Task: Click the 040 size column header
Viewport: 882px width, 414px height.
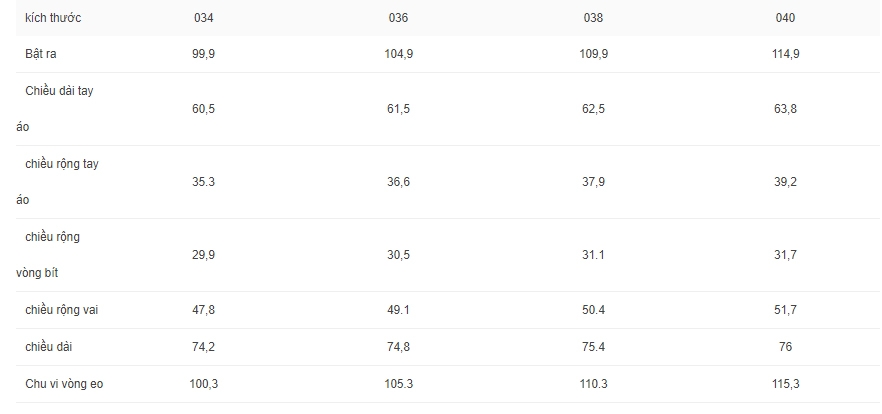Action: click(785, 18)
